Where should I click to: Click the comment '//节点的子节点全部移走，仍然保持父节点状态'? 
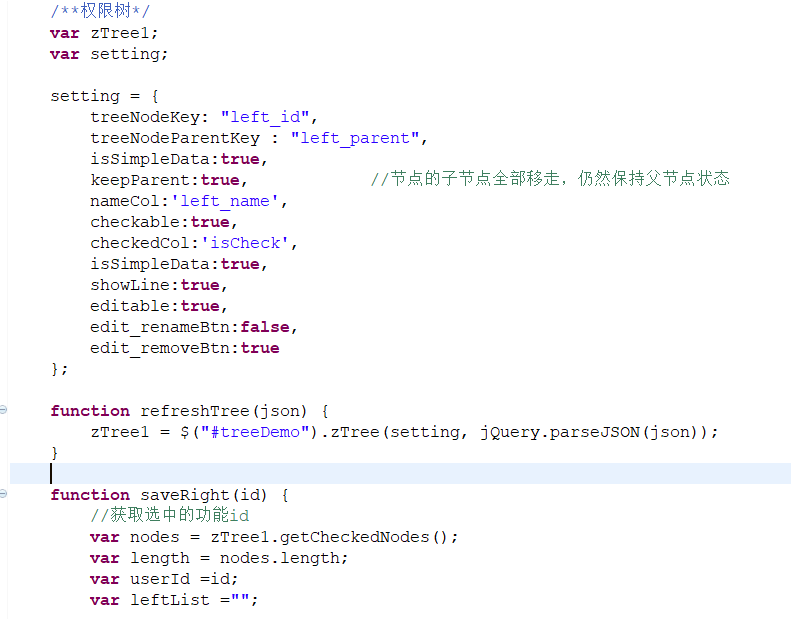coord(550,179)
